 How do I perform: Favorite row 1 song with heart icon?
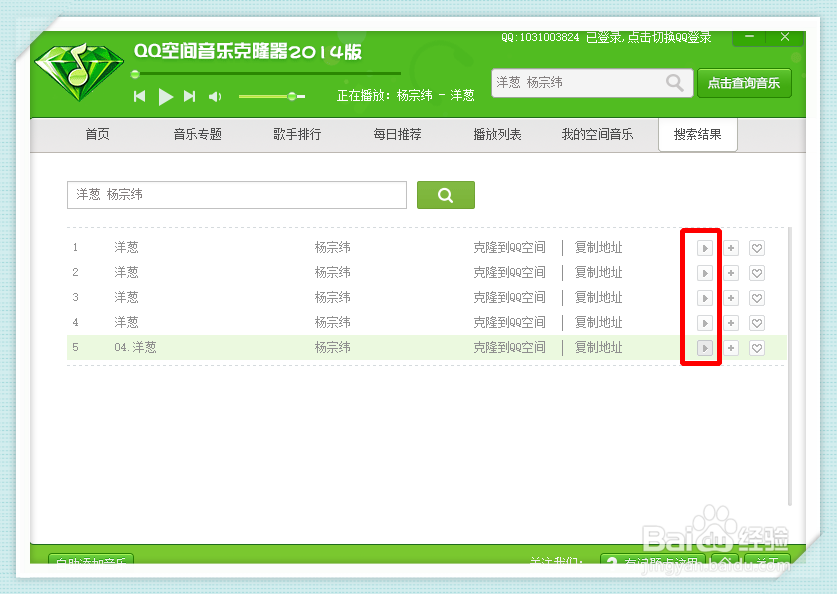[x=757, y=248]
